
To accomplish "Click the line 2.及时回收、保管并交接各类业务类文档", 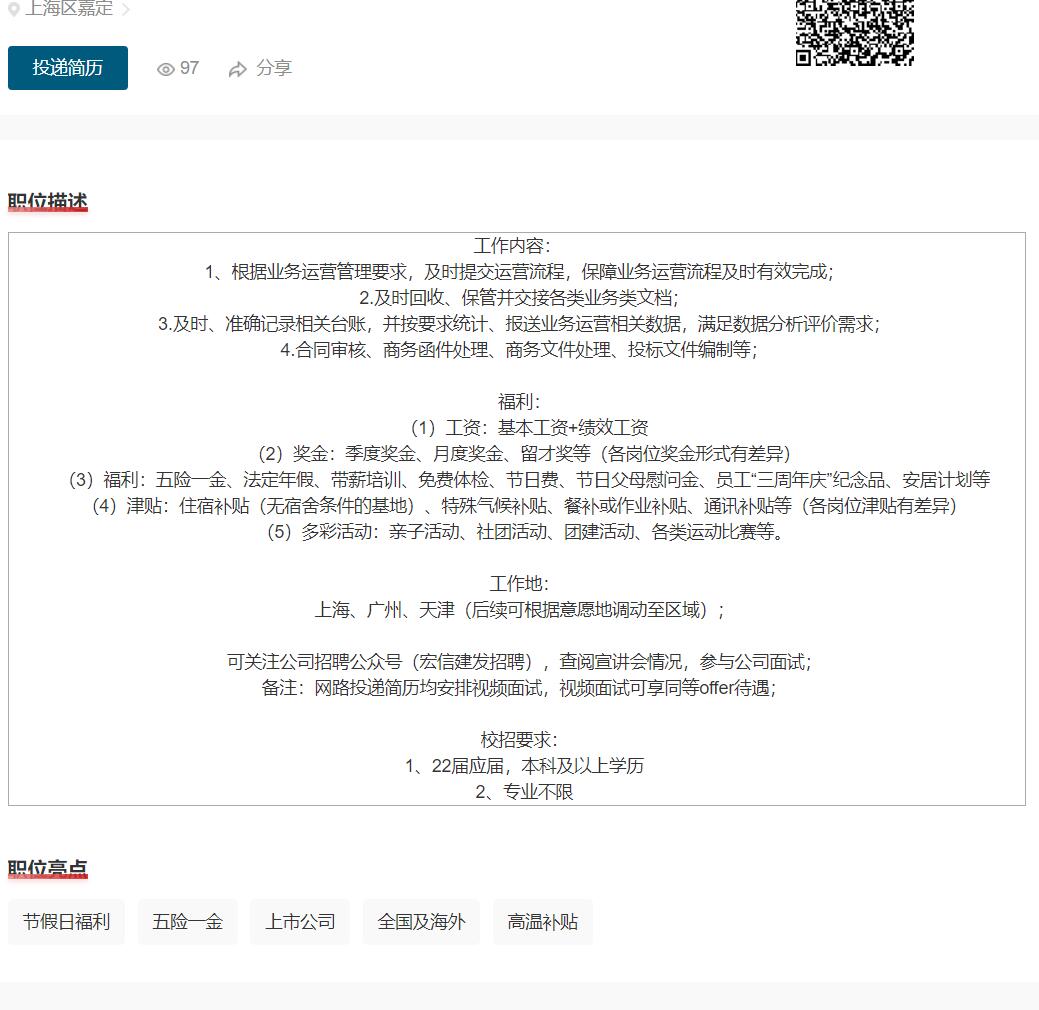I will 519,298.
